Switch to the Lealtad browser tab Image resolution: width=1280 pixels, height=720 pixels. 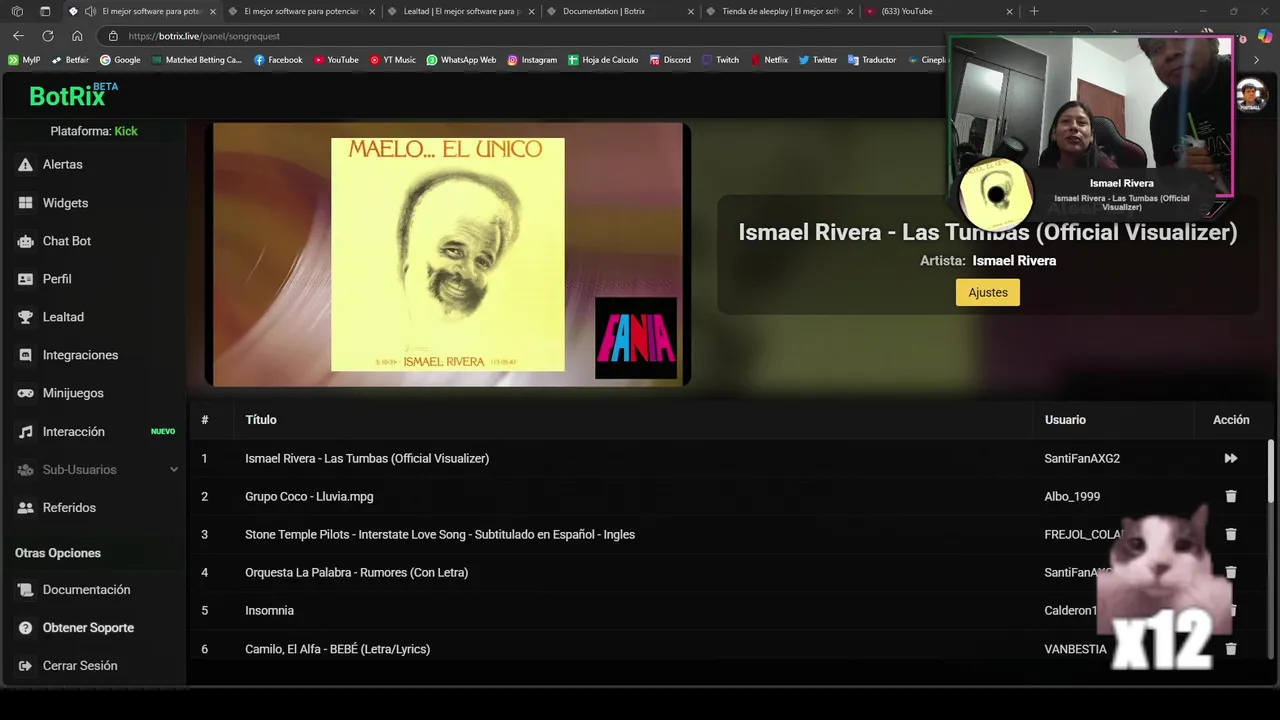461,11
